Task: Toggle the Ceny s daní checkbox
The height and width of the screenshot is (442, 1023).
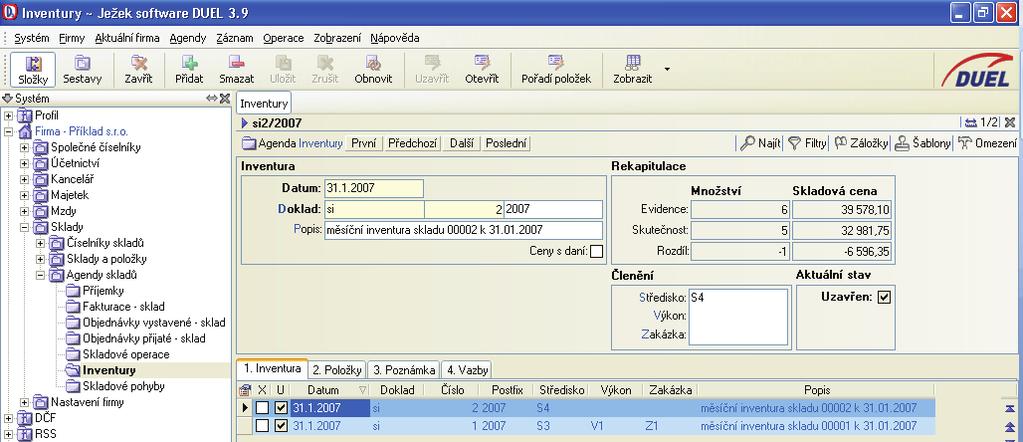Action: (596, 251)
